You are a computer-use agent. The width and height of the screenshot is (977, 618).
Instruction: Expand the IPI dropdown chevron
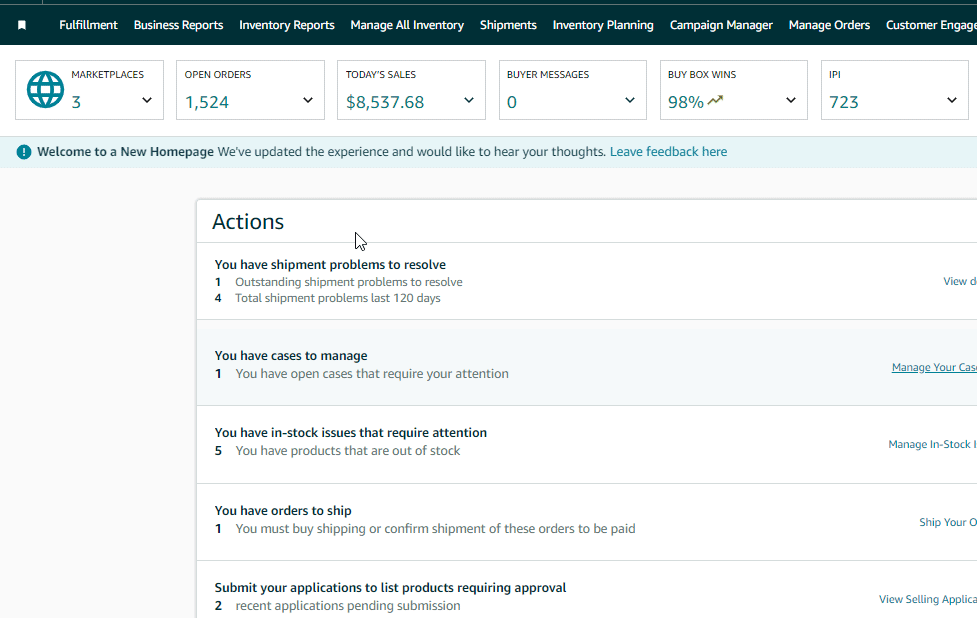952,100
